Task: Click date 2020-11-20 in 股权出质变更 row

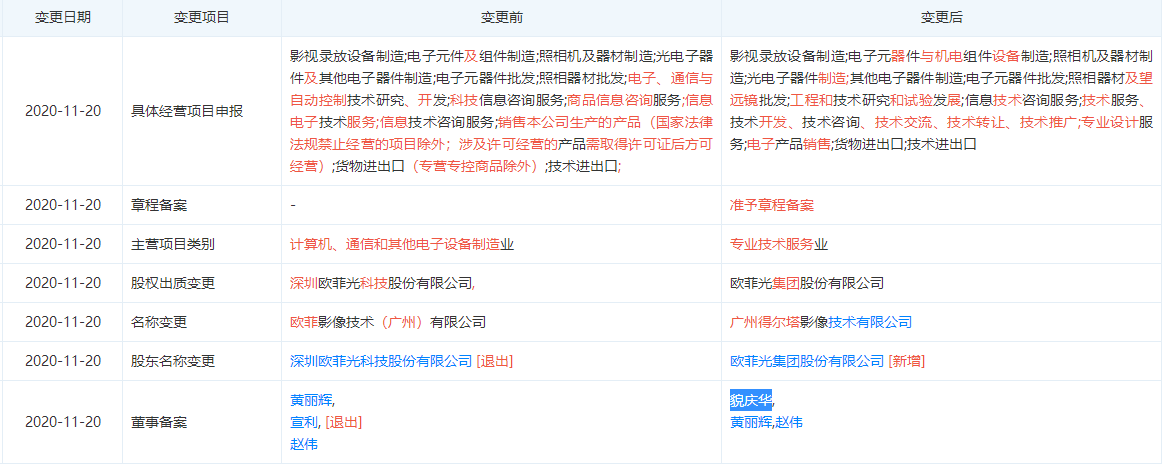Action: [63, 283]
